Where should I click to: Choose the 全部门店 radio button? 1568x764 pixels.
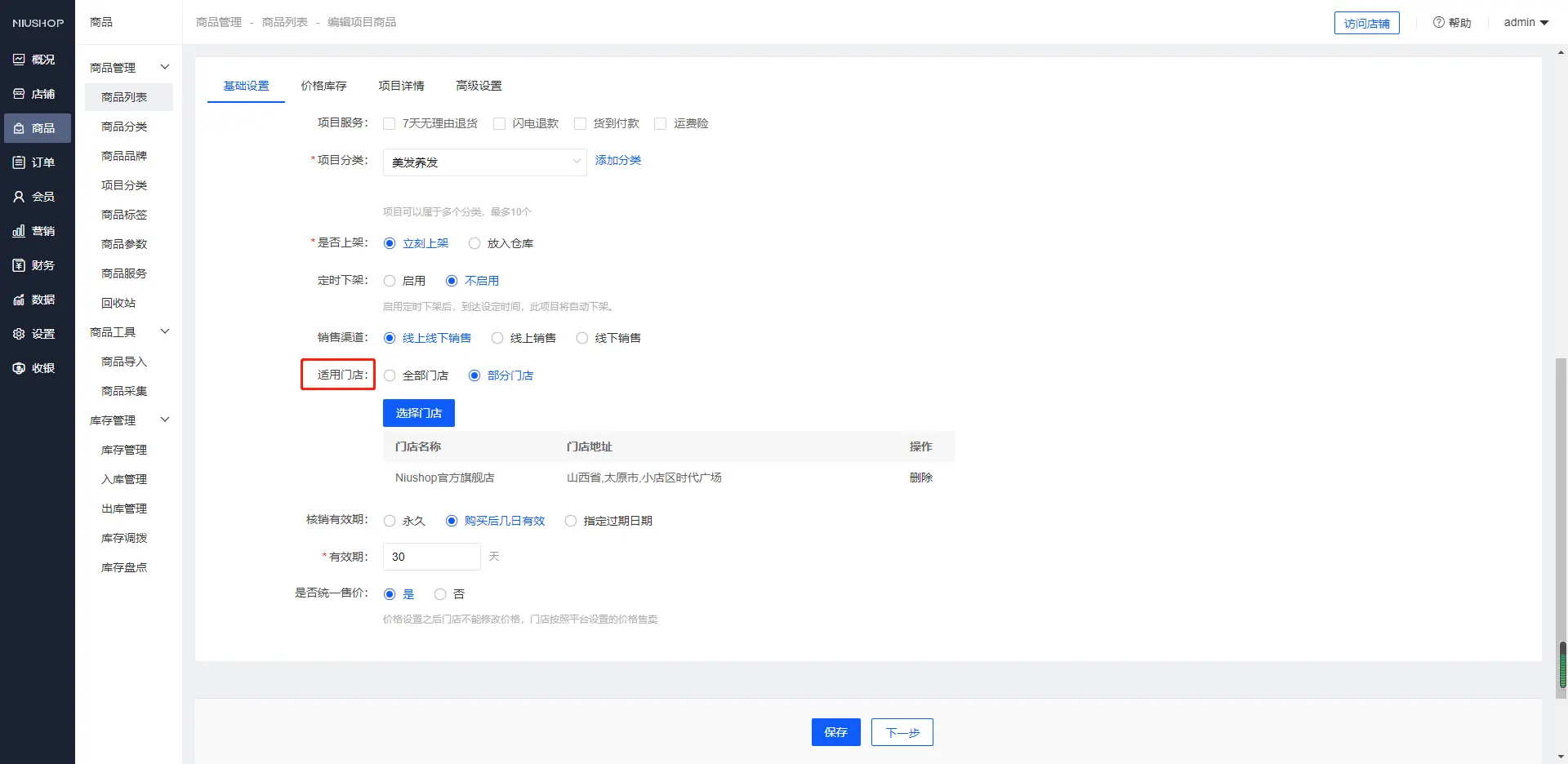[390, 375]
